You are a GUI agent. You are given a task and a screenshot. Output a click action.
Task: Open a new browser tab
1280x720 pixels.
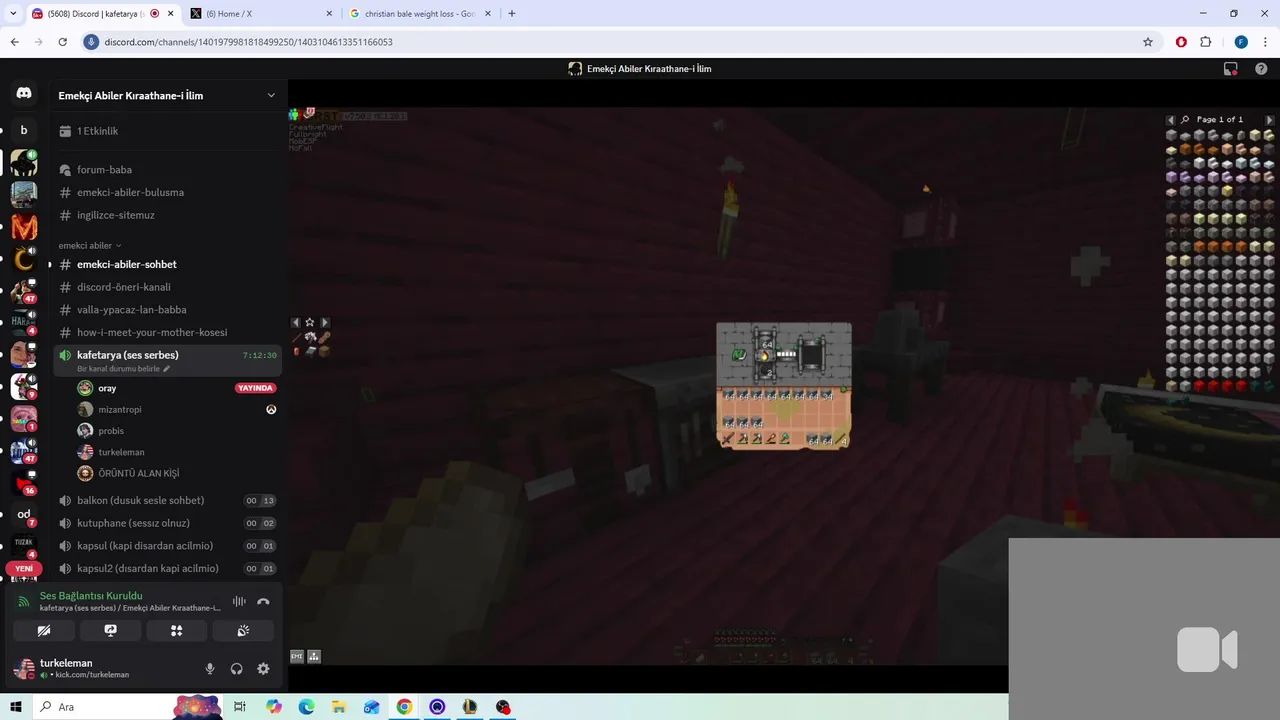coord(512,14)
